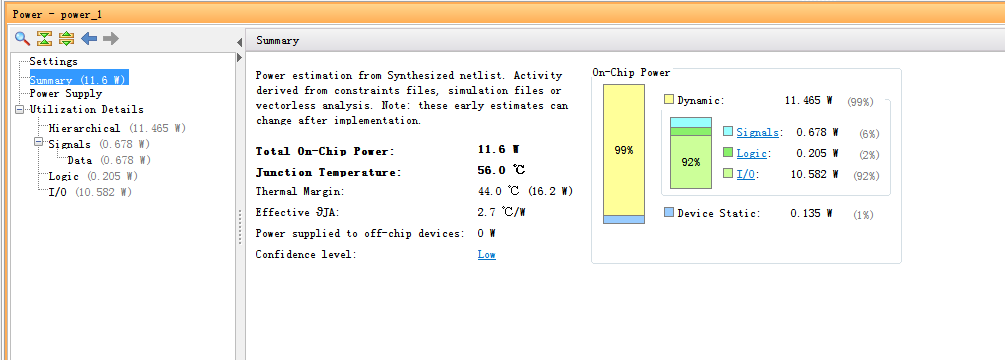Click the Power - power_1 title bar
This screenshot has height=360, width=1005.
[x=505, y=14]
